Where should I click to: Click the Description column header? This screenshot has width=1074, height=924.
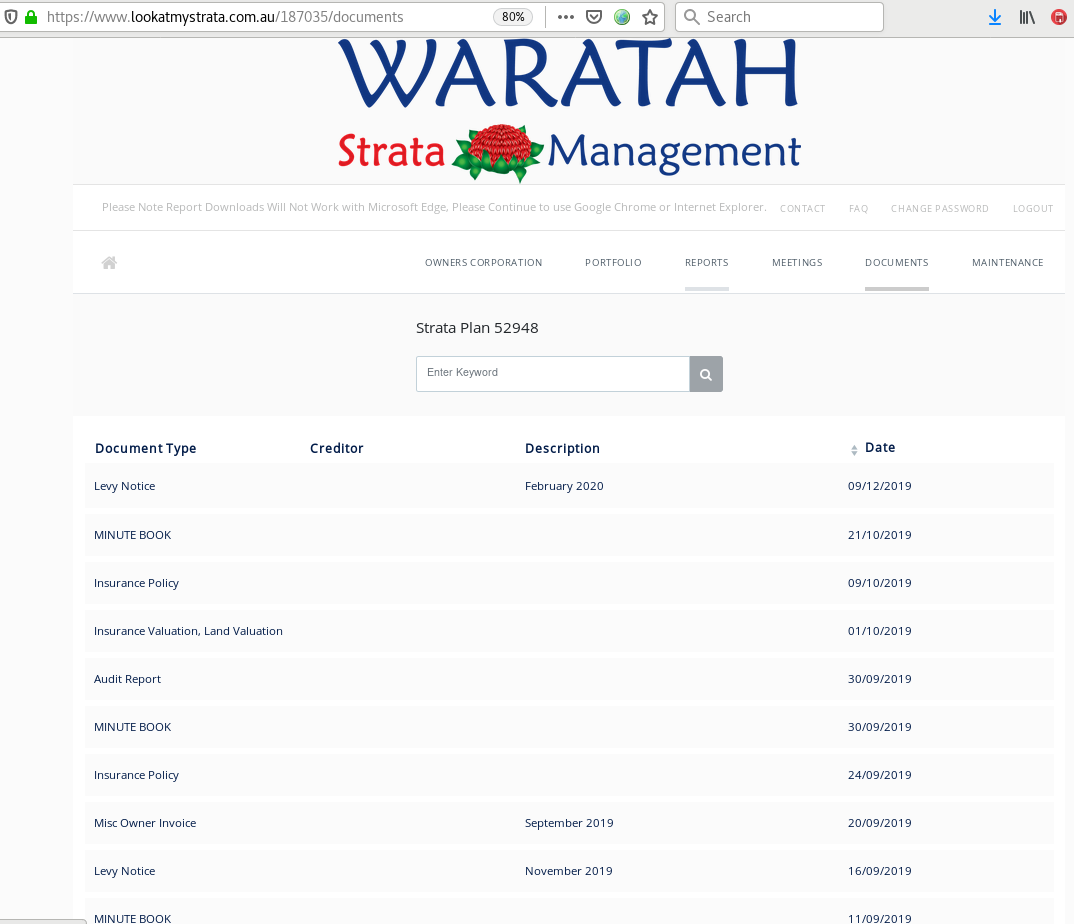(562, 448)
